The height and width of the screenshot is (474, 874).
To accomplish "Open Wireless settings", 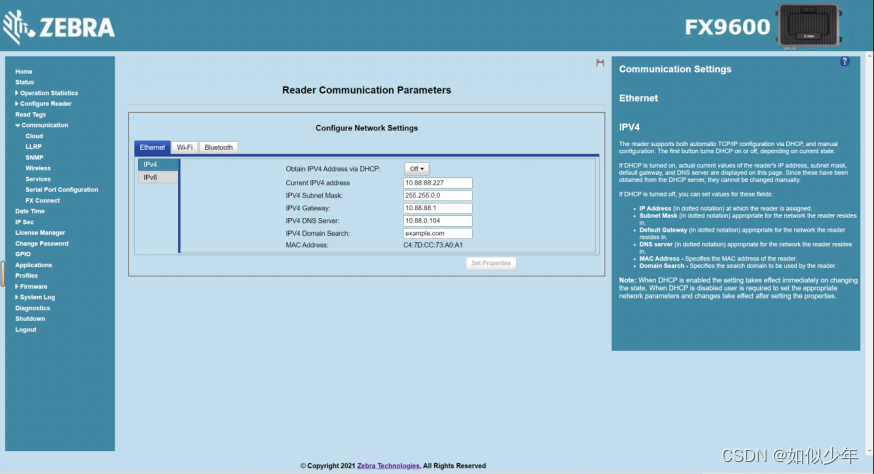I will (38, 168).
